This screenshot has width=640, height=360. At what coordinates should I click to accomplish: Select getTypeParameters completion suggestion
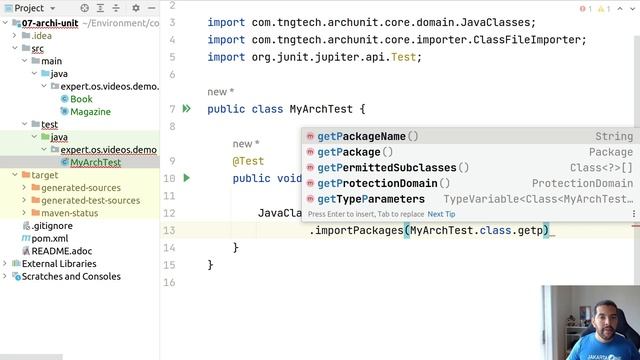tap(471, 199)
